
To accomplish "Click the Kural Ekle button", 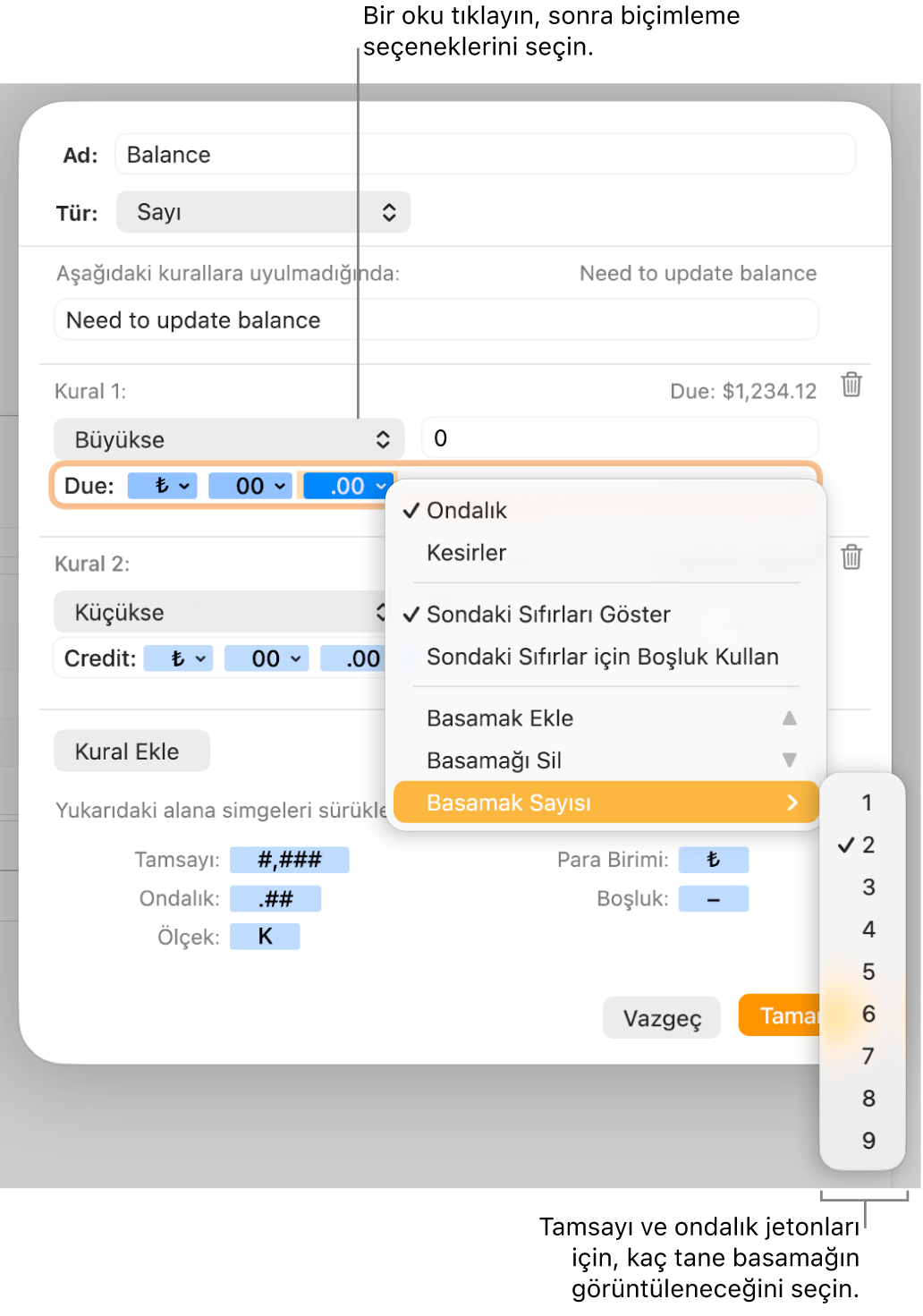I will pyautogui.click(x=132, y=751).
